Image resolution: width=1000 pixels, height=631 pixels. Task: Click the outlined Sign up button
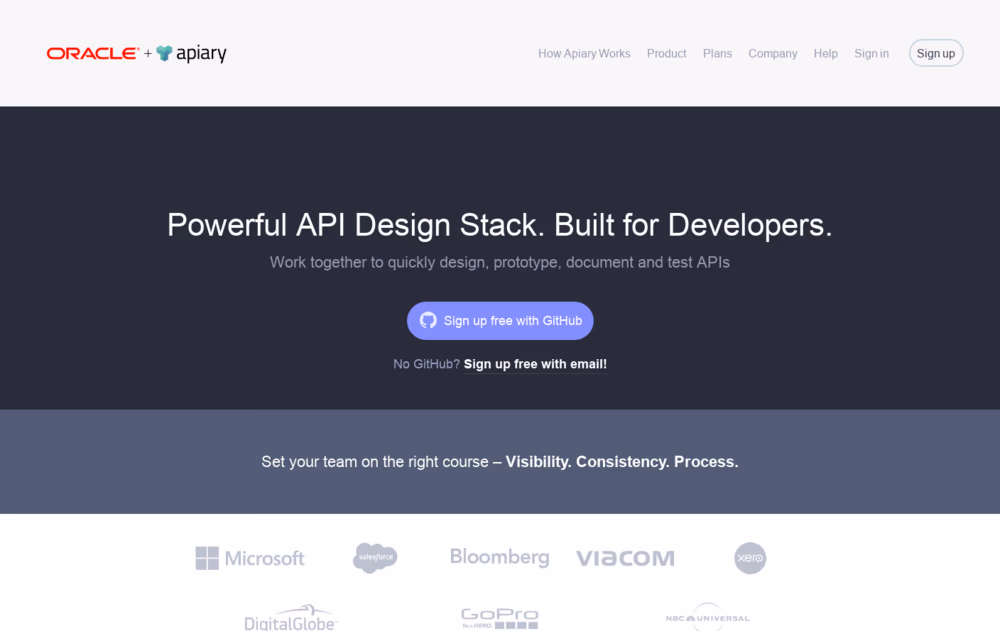point(936,54)
